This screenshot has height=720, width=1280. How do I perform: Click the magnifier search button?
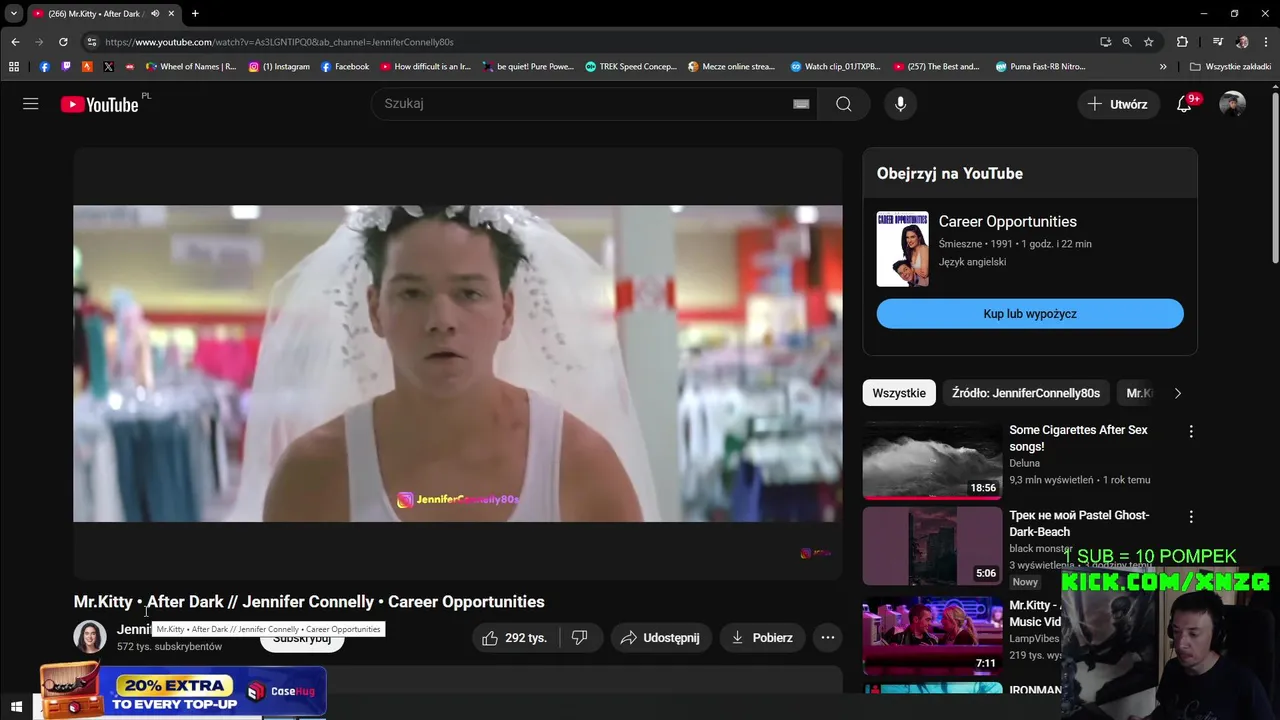point(843,104)
